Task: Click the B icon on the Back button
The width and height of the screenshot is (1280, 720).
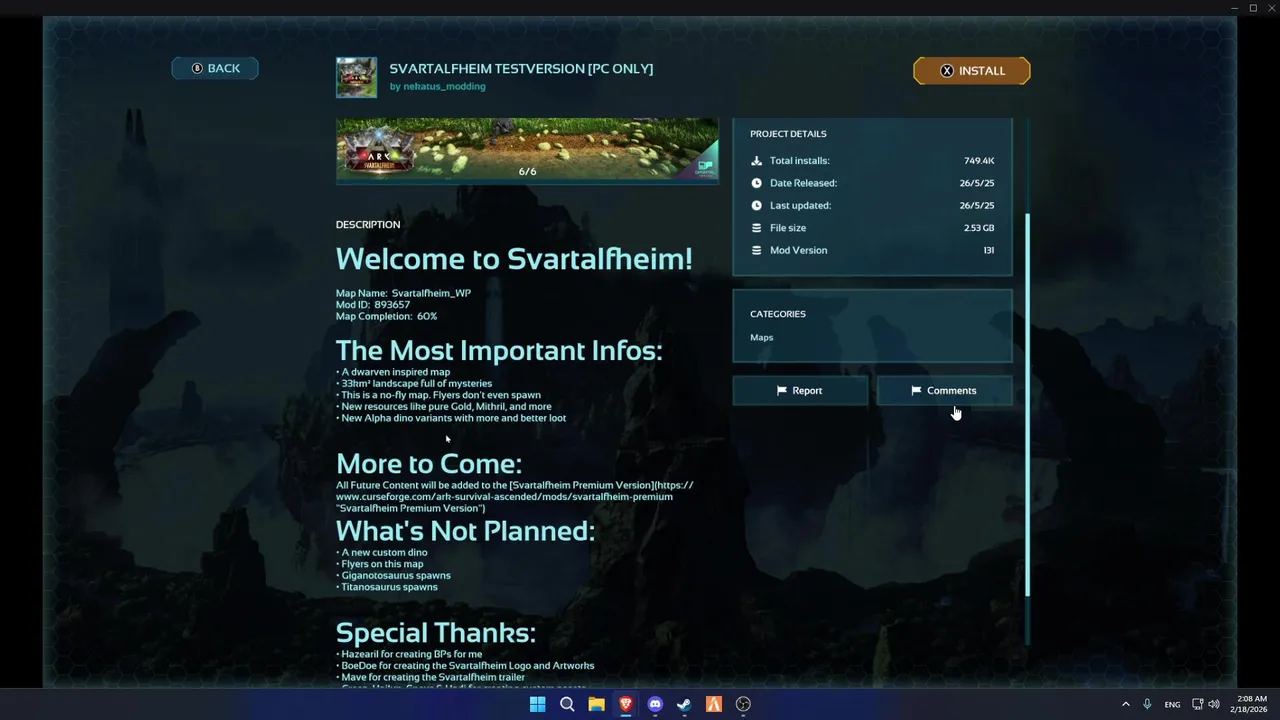Action: coord(197,68)
